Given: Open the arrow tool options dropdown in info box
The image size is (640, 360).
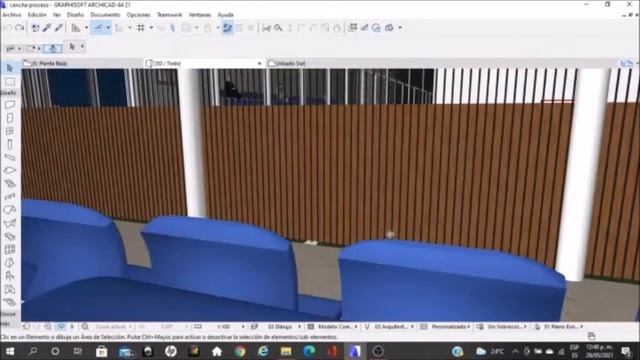Looking at the screenshot, I should point(82,47).
